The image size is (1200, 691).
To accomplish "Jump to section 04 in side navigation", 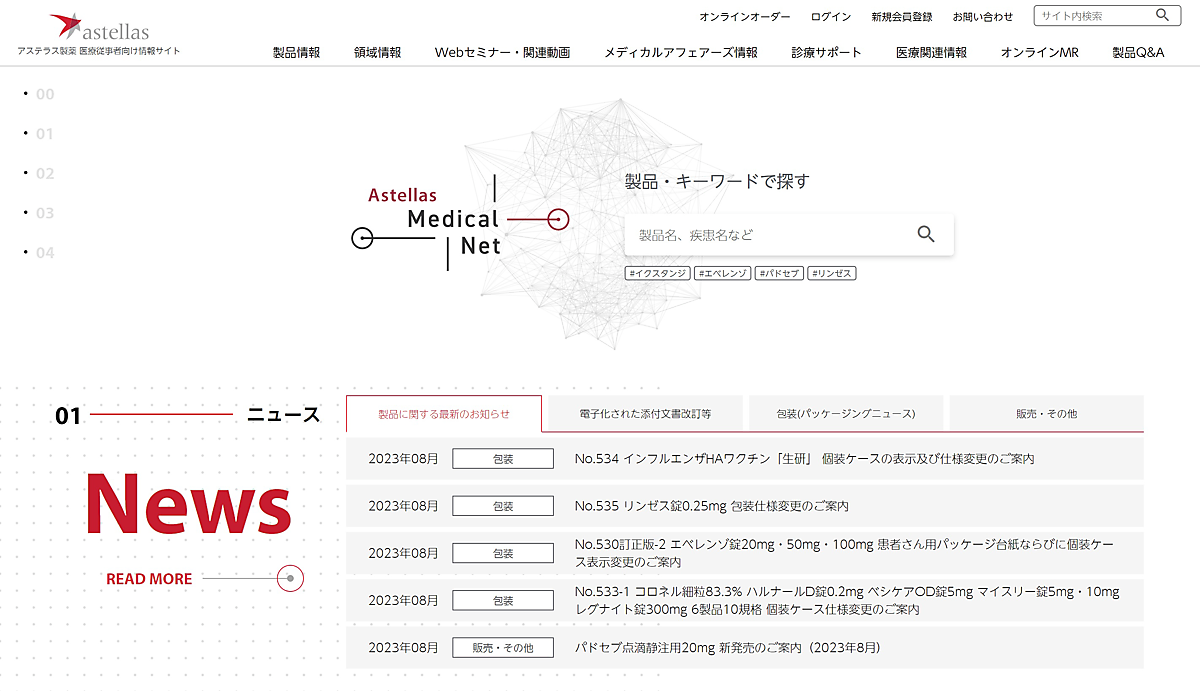I will click(44, 253).
